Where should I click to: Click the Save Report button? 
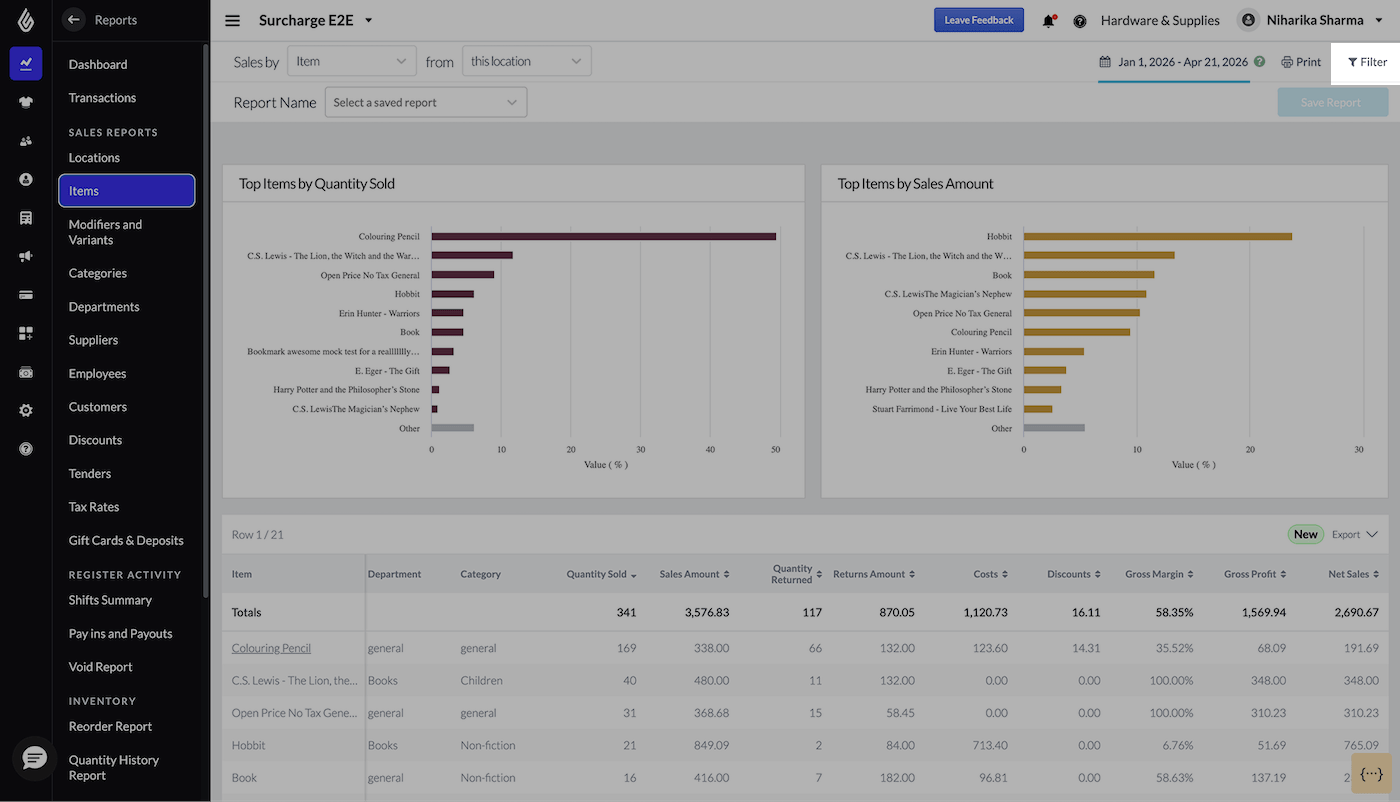tap(1332, 102)
